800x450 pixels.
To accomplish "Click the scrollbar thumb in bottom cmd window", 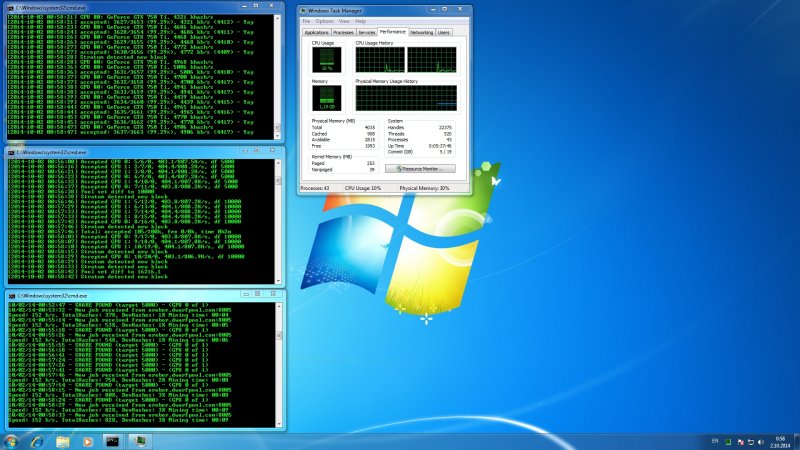I will (x=279, y=335).
